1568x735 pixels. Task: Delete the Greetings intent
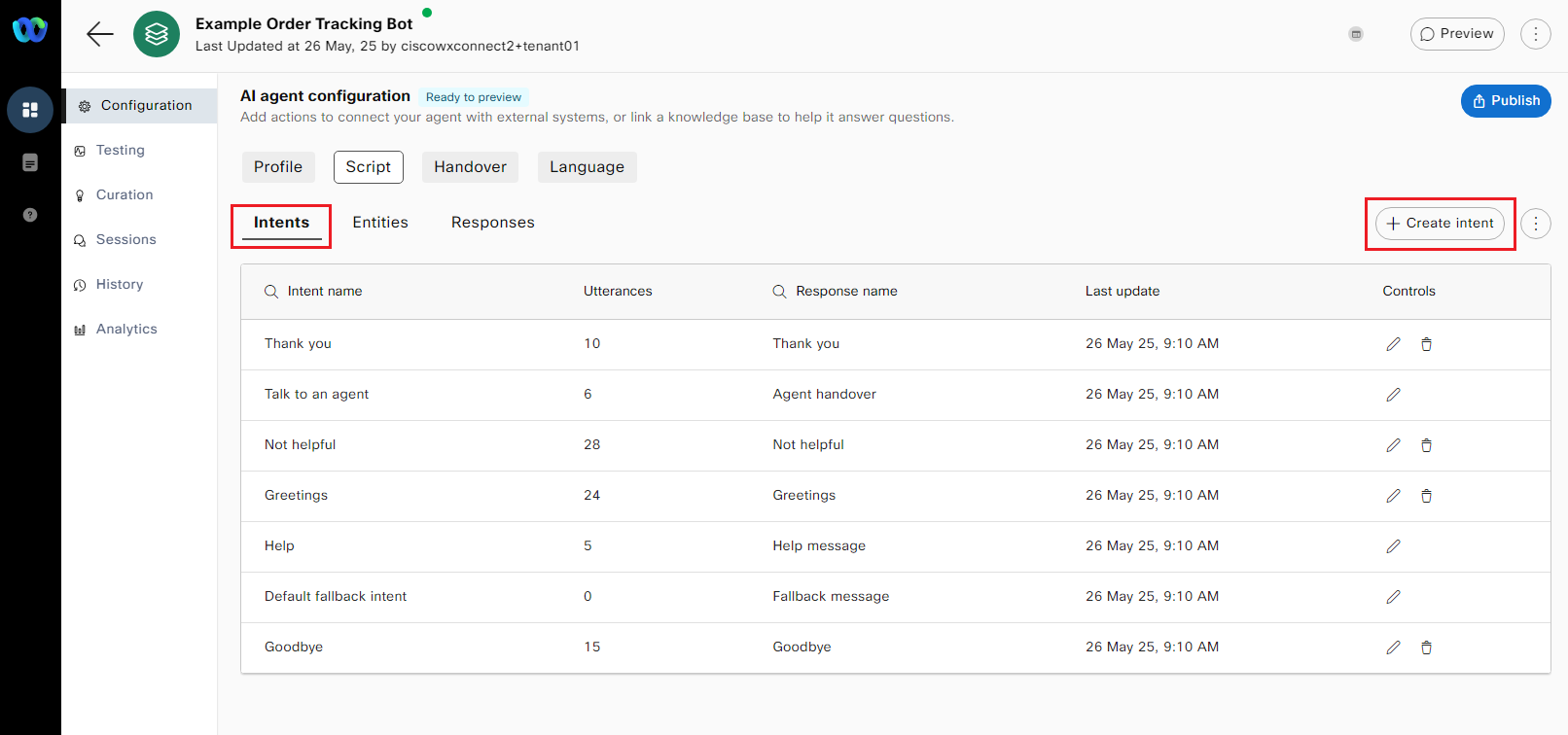[x=1426, y=496]
